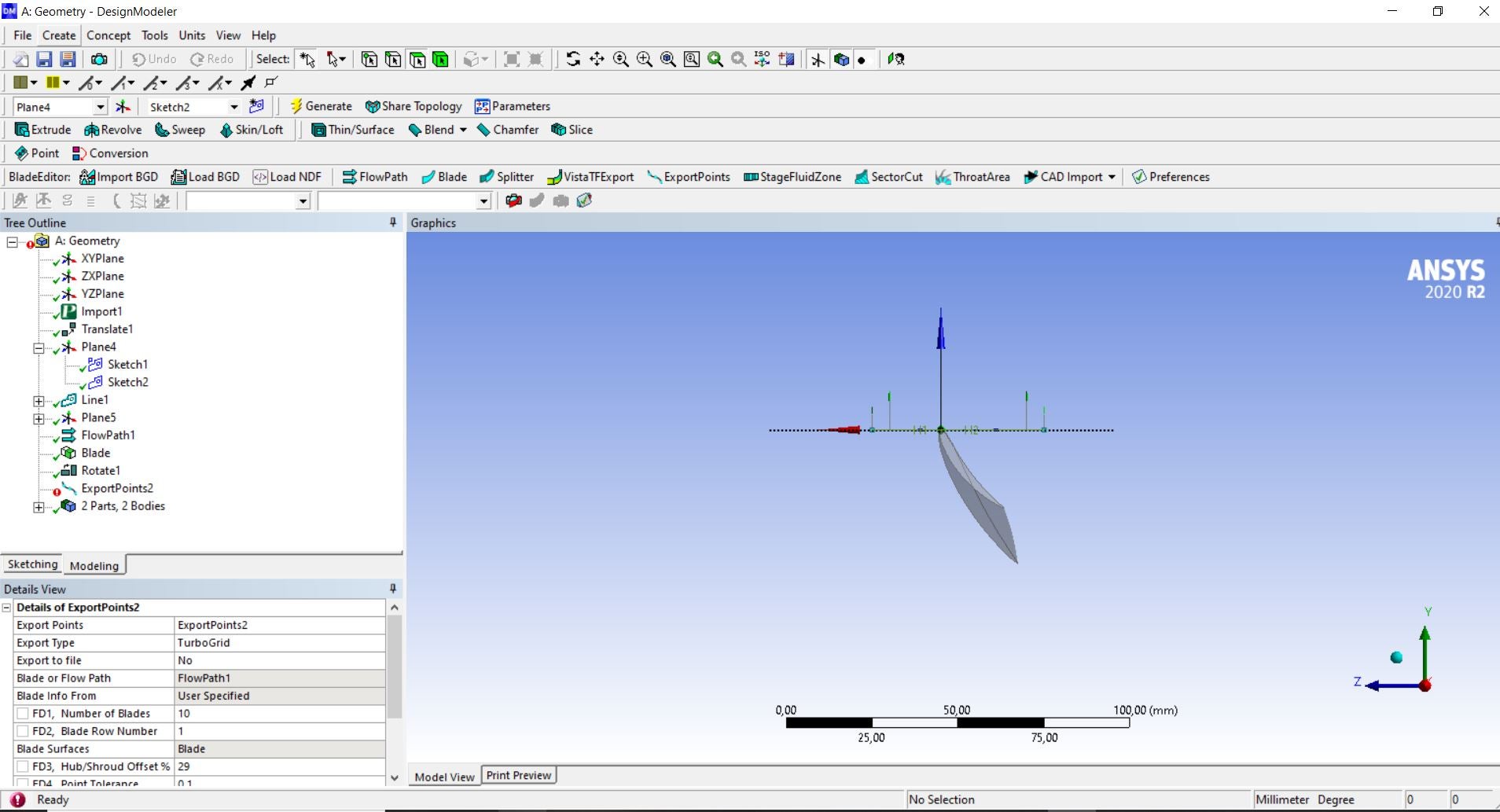Open the Print Preview tab
Image resolution: width=1500 pixels, height=812 pixels.
click(x=518, y=775)
